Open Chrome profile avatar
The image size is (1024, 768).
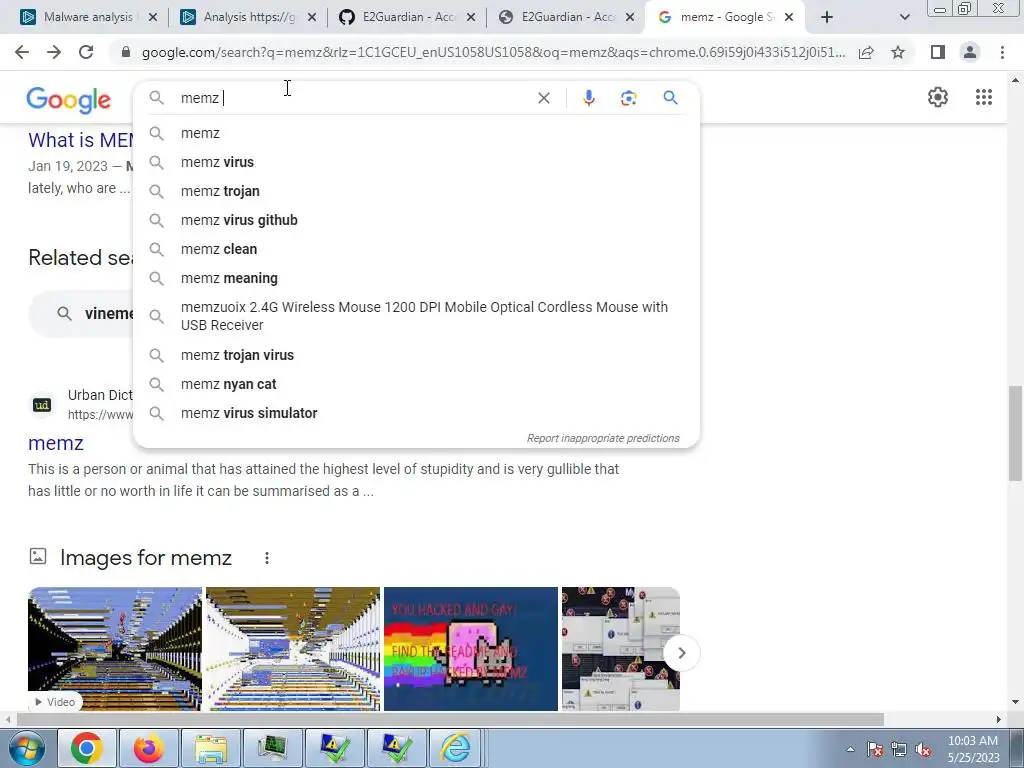coord(970,52)
